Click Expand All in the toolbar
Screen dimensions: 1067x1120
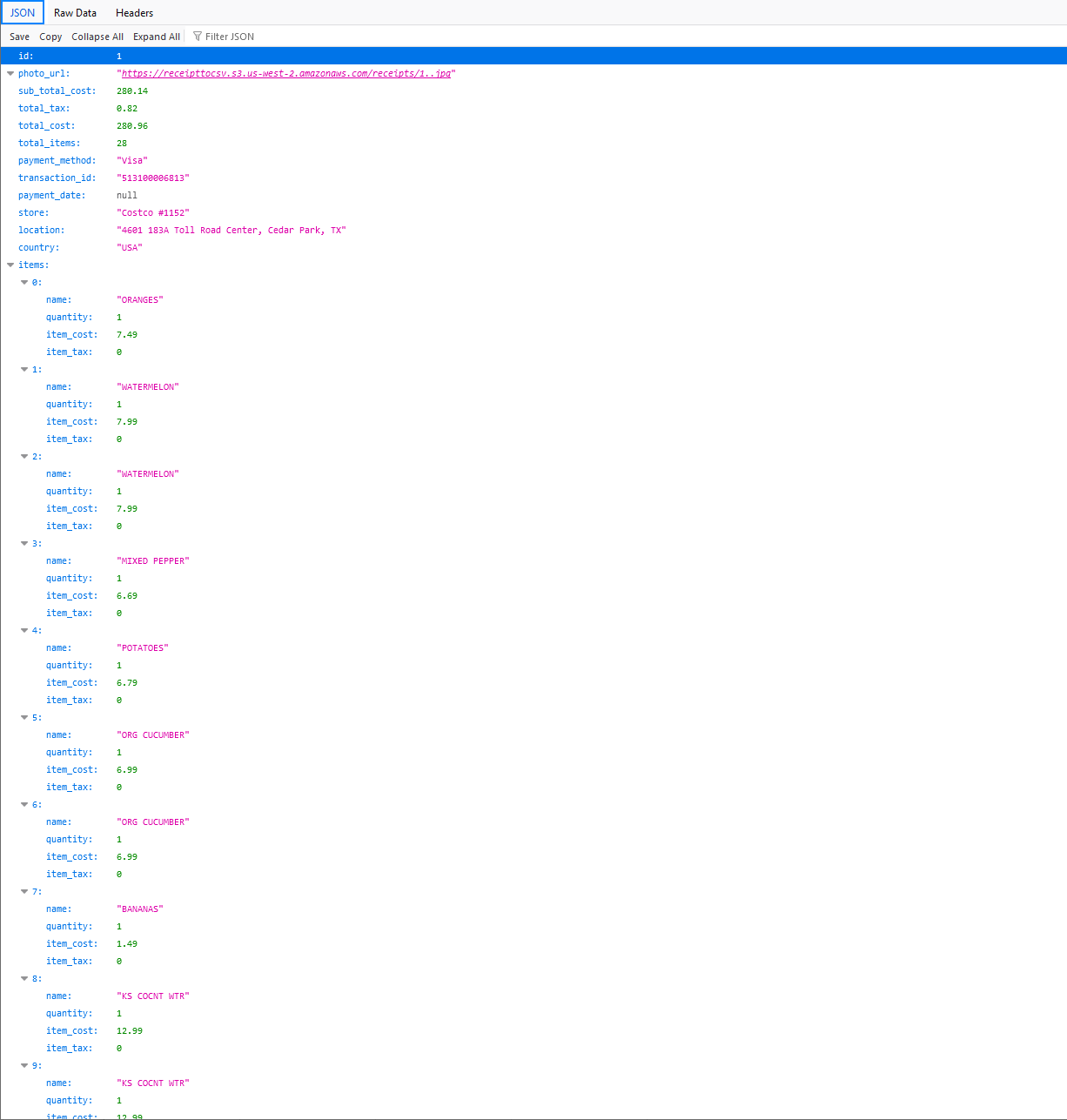[157, 37]
